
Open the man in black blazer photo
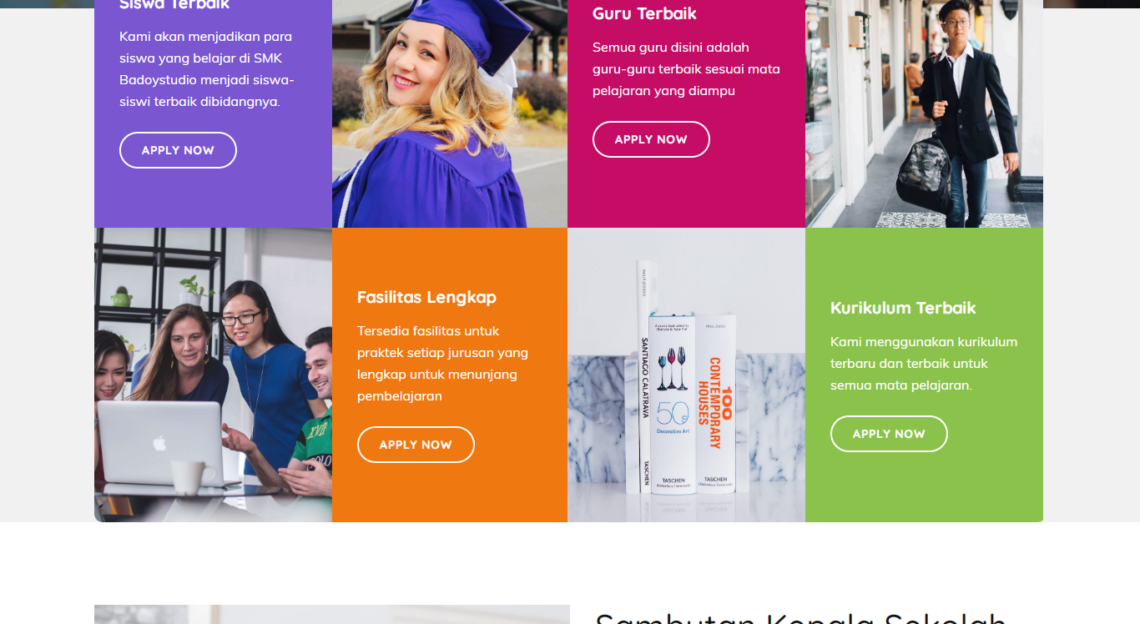point(924,113)
